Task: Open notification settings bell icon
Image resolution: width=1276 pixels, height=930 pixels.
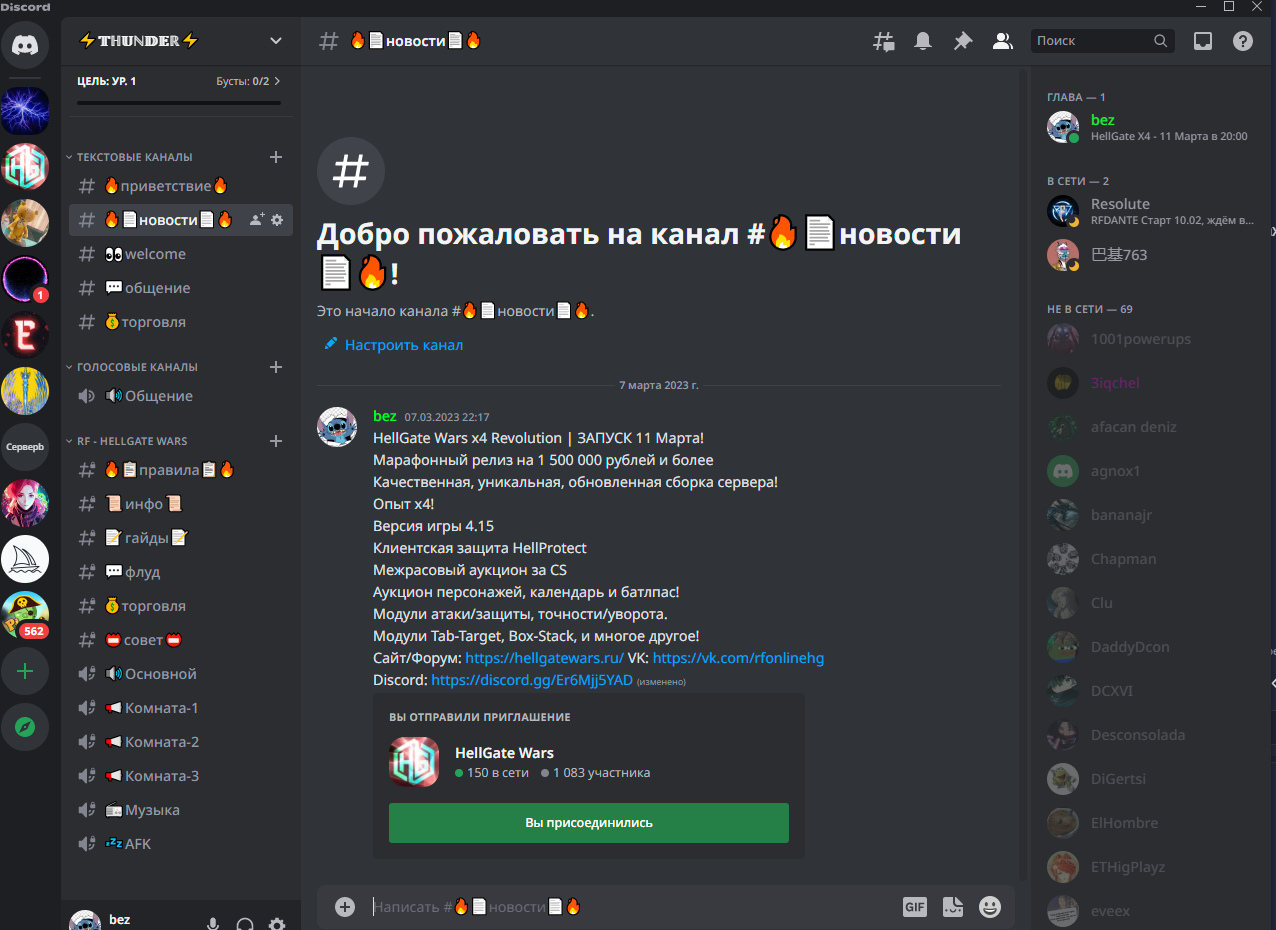Action: pos(922,41)
